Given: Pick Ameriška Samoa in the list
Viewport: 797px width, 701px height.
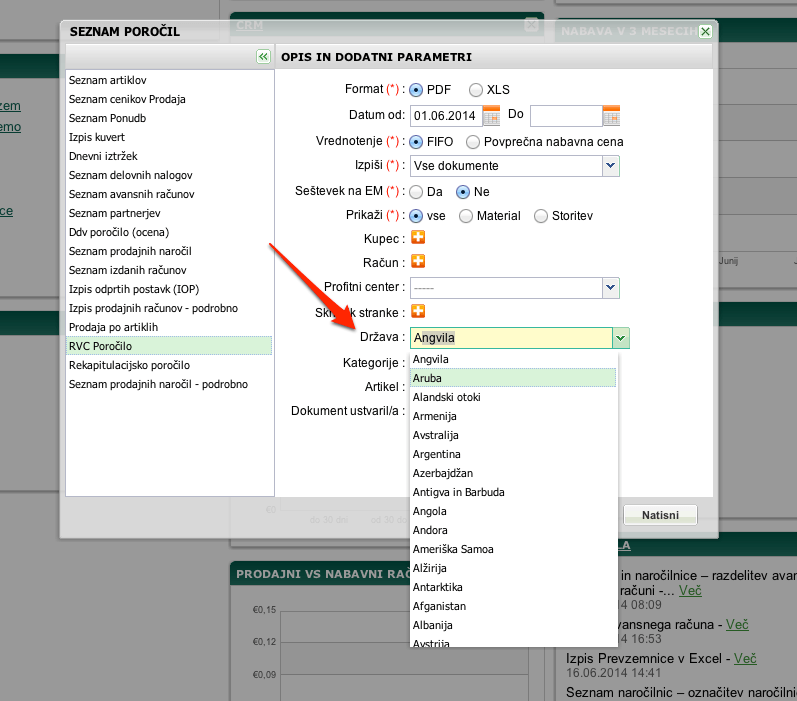Looking at the screenshot, I should 513,549.
